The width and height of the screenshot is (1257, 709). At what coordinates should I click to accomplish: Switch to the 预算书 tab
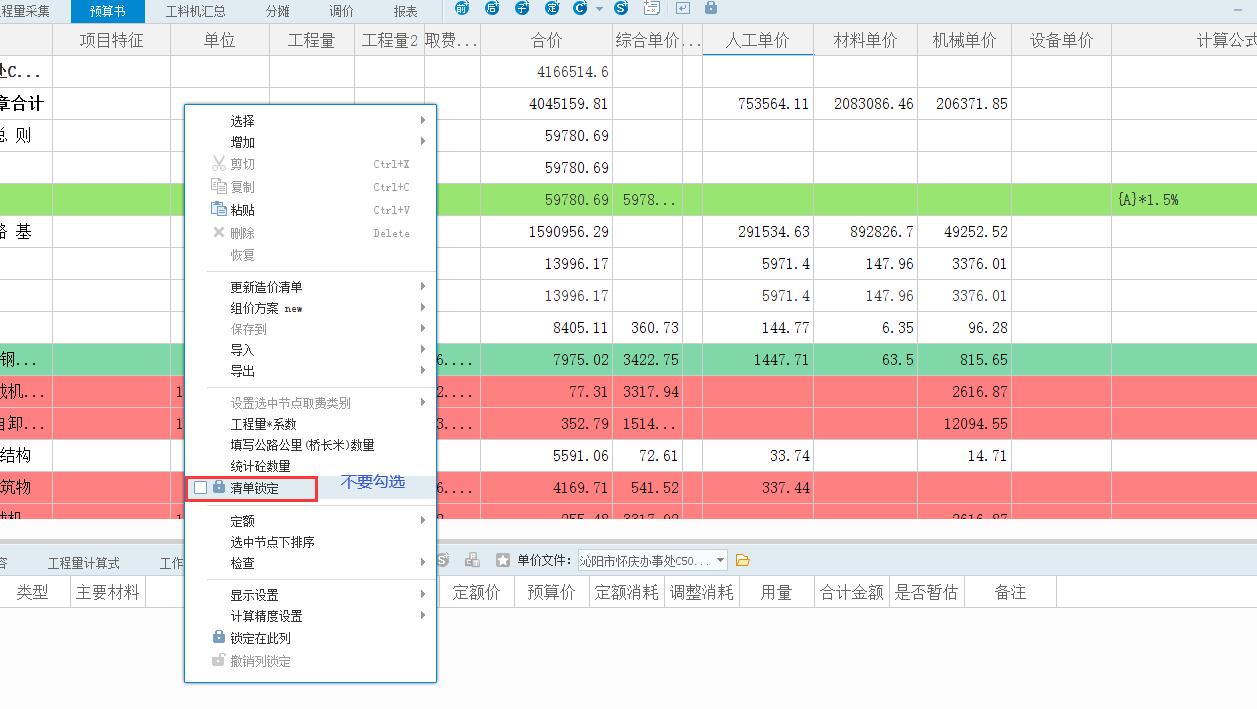pos(107,11)
